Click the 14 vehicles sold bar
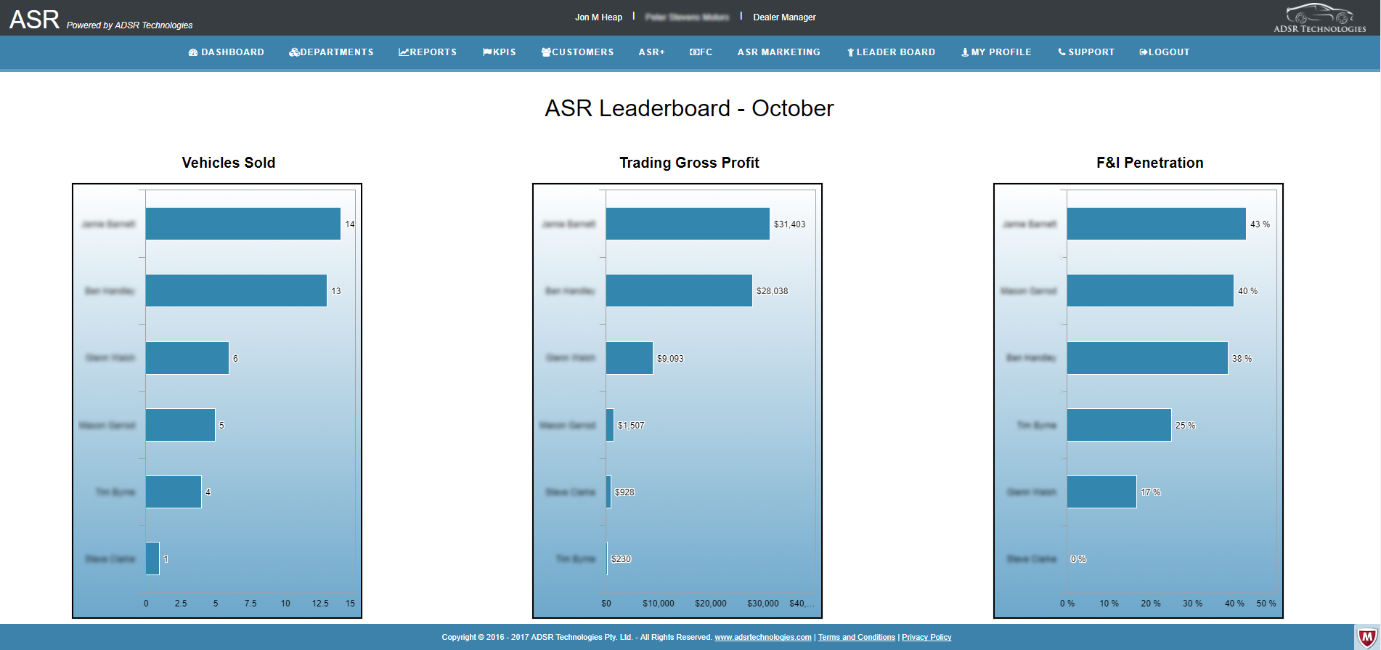 [243, 224]
